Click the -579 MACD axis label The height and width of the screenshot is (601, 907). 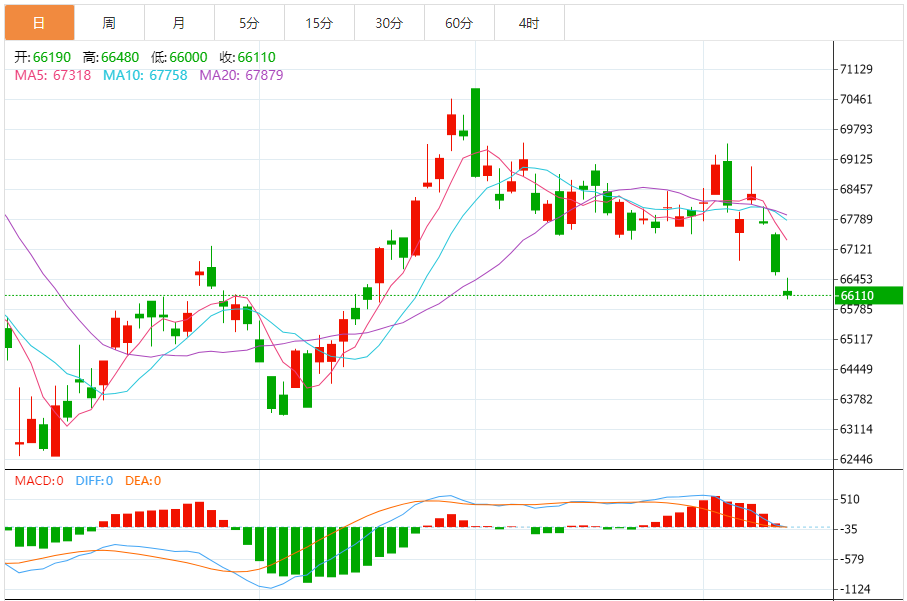click(853, 559)
